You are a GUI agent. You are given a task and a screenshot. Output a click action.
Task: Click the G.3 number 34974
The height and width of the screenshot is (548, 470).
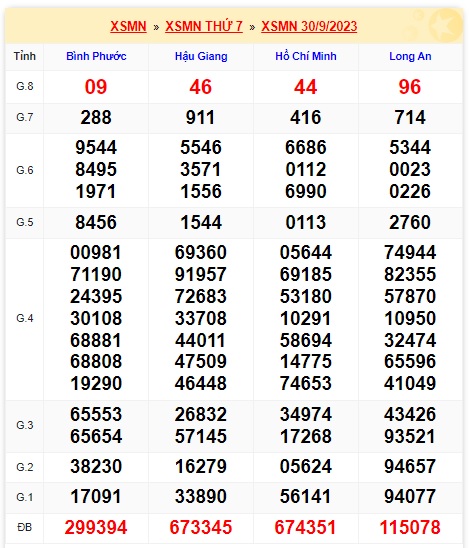(x=306, y=414)
